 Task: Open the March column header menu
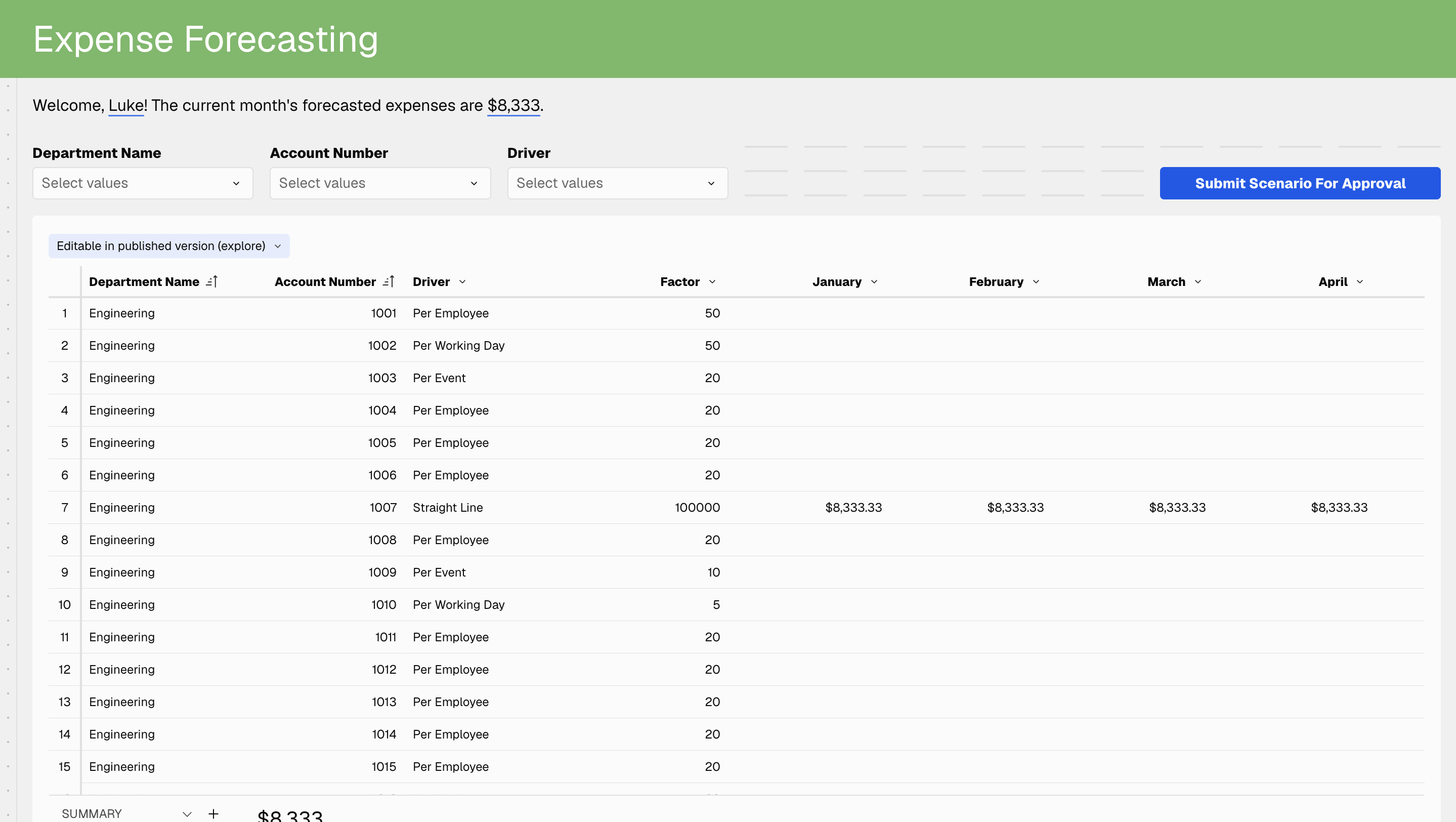(x=1198, y=281)
